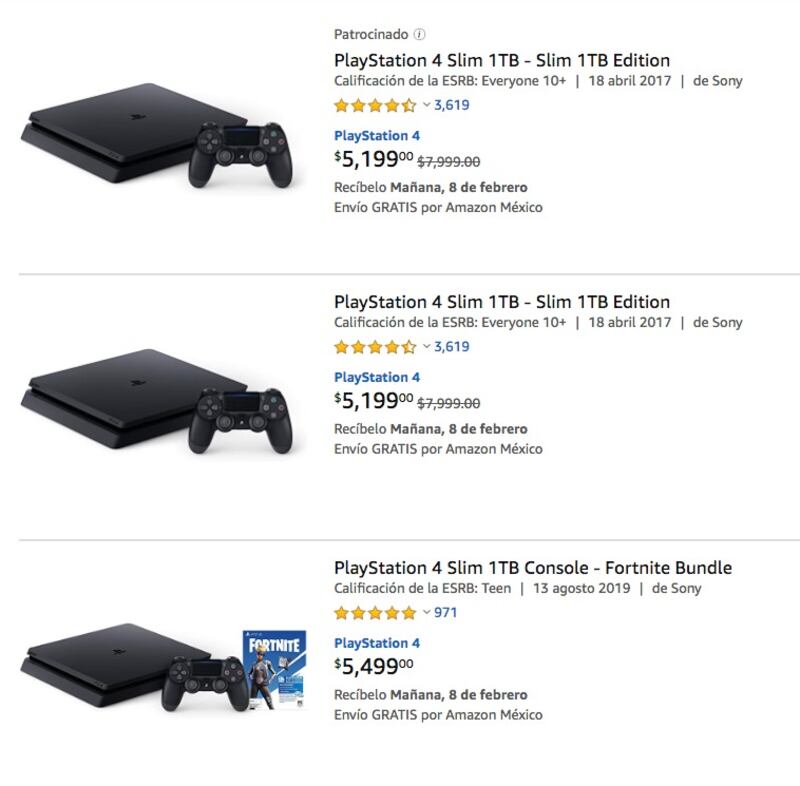Open the unsponsored Slim 1TB Edition title
800x786 pixels.
(x=502, y=302)
